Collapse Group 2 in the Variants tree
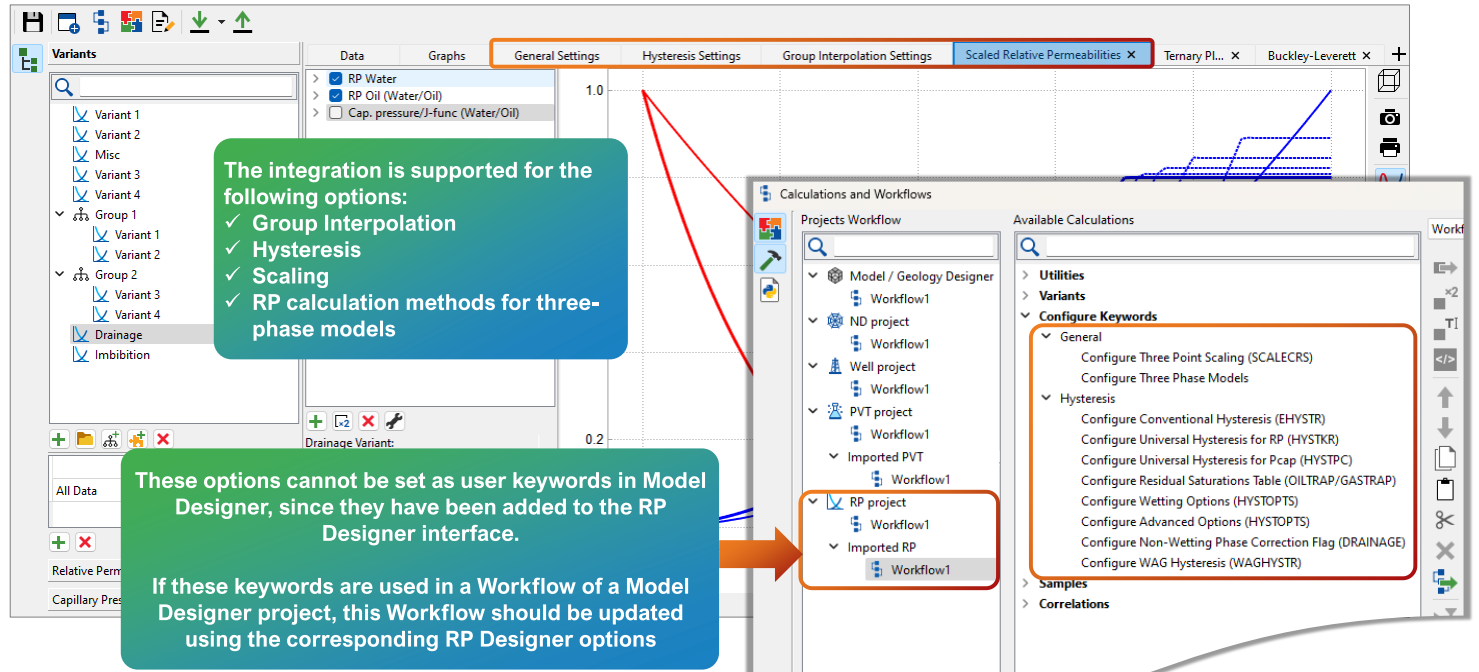Image resolution: width=1479 pixels, height=672 pixels. click(x=60, y=275)
